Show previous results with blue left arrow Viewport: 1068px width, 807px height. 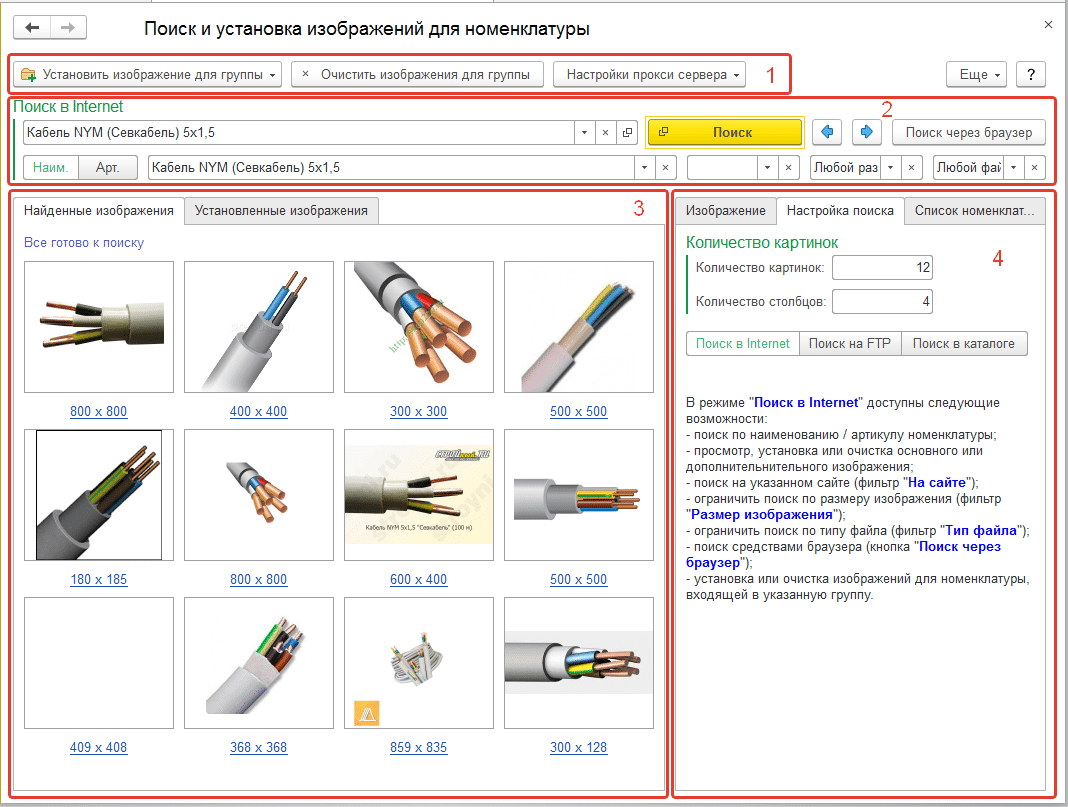pos(827,132)
